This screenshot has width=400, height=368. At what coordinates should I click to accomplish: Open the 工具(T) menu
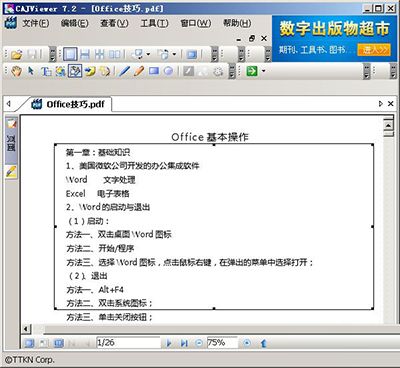click(x=154, y=23)
